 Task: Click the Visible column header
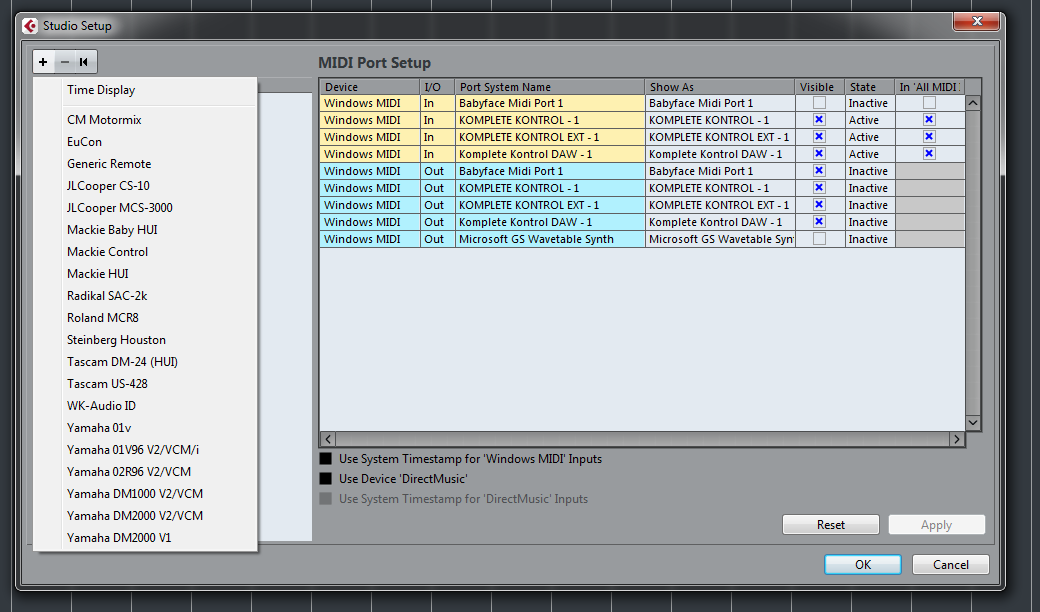[x=820, y=87]
